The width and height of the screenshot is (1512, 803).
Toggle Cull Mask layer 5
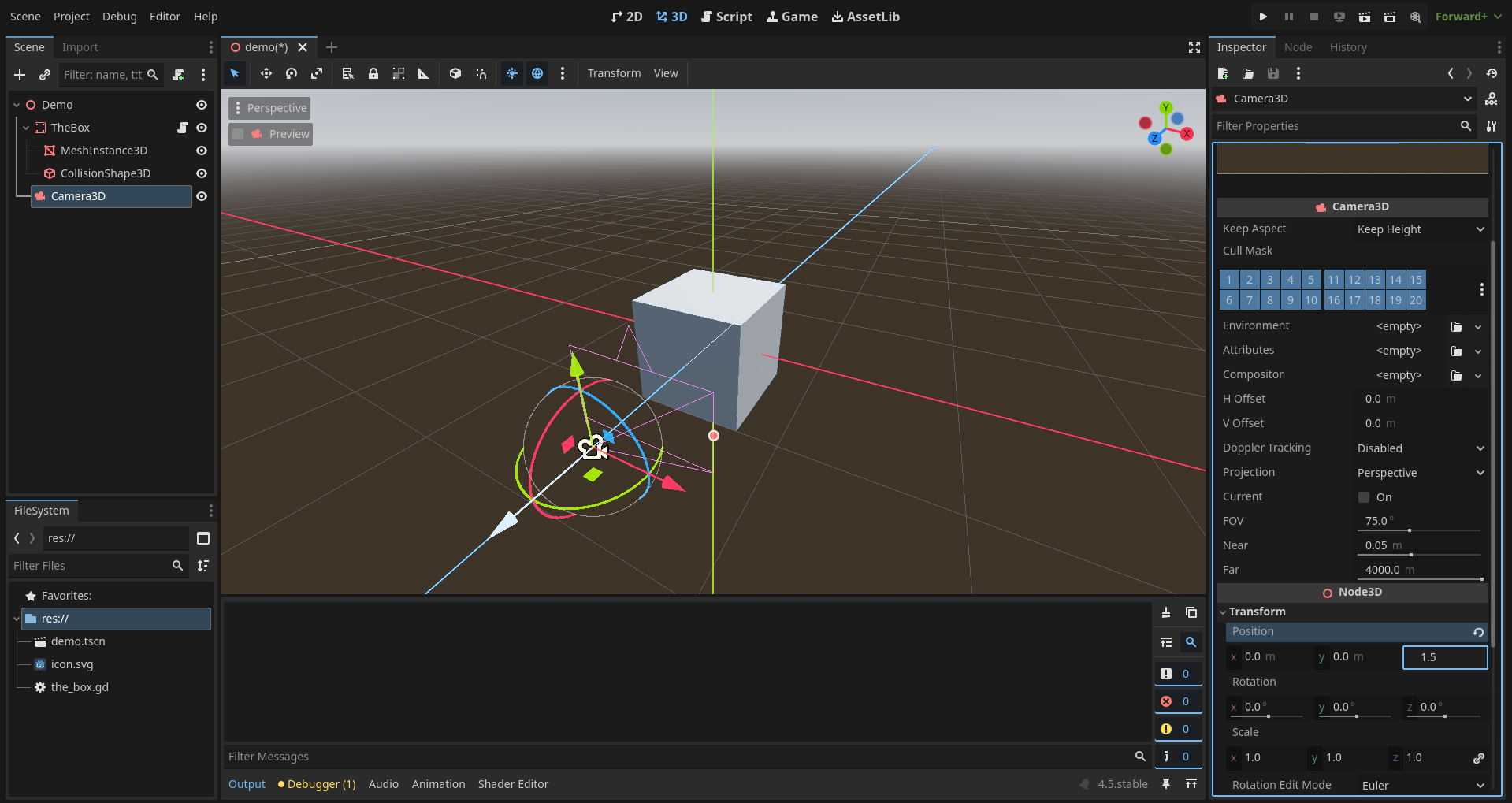(x=1310, y=280)
